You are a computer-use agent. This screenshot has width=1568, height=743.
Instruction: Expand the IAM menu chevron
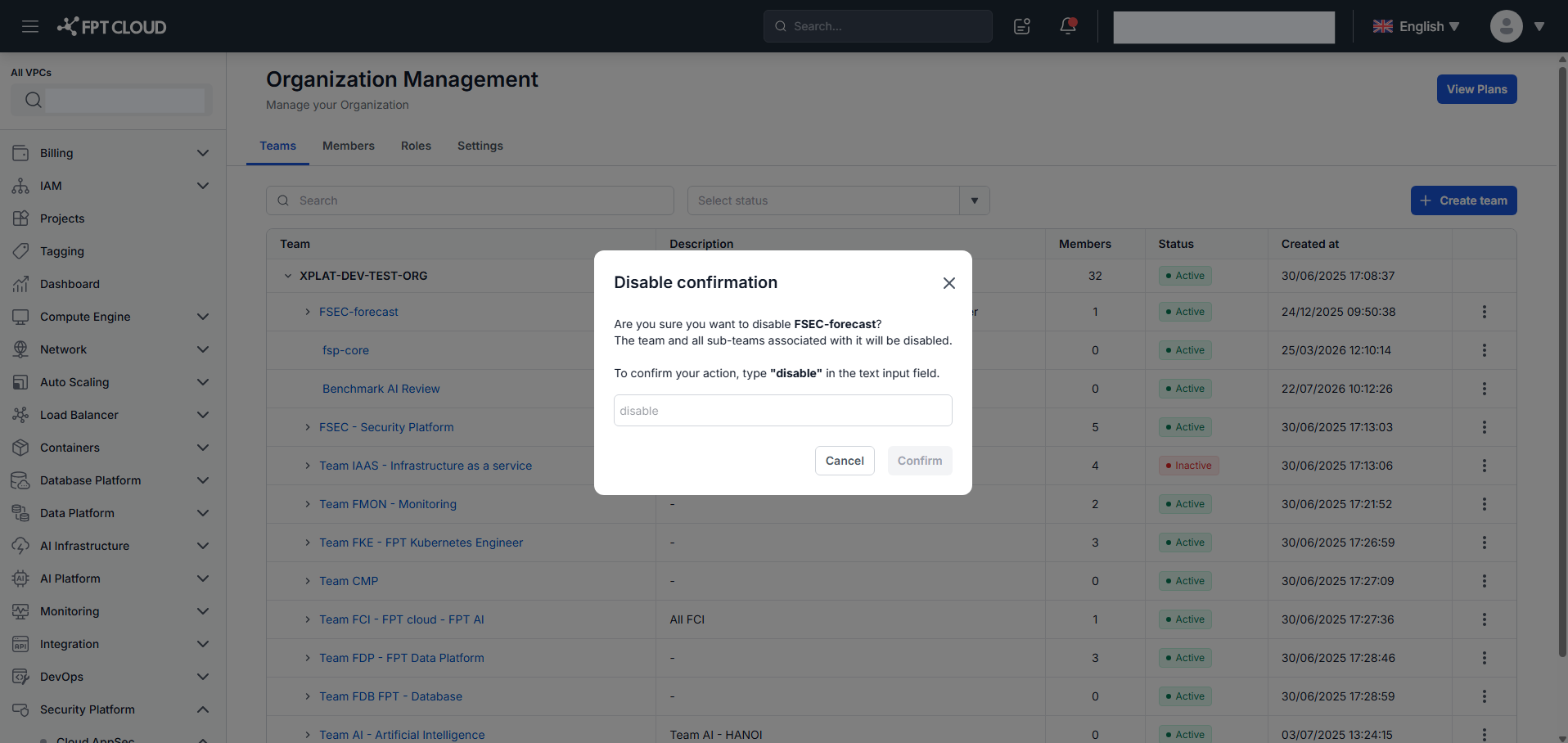pyautogui.click(x=203, y=186)
